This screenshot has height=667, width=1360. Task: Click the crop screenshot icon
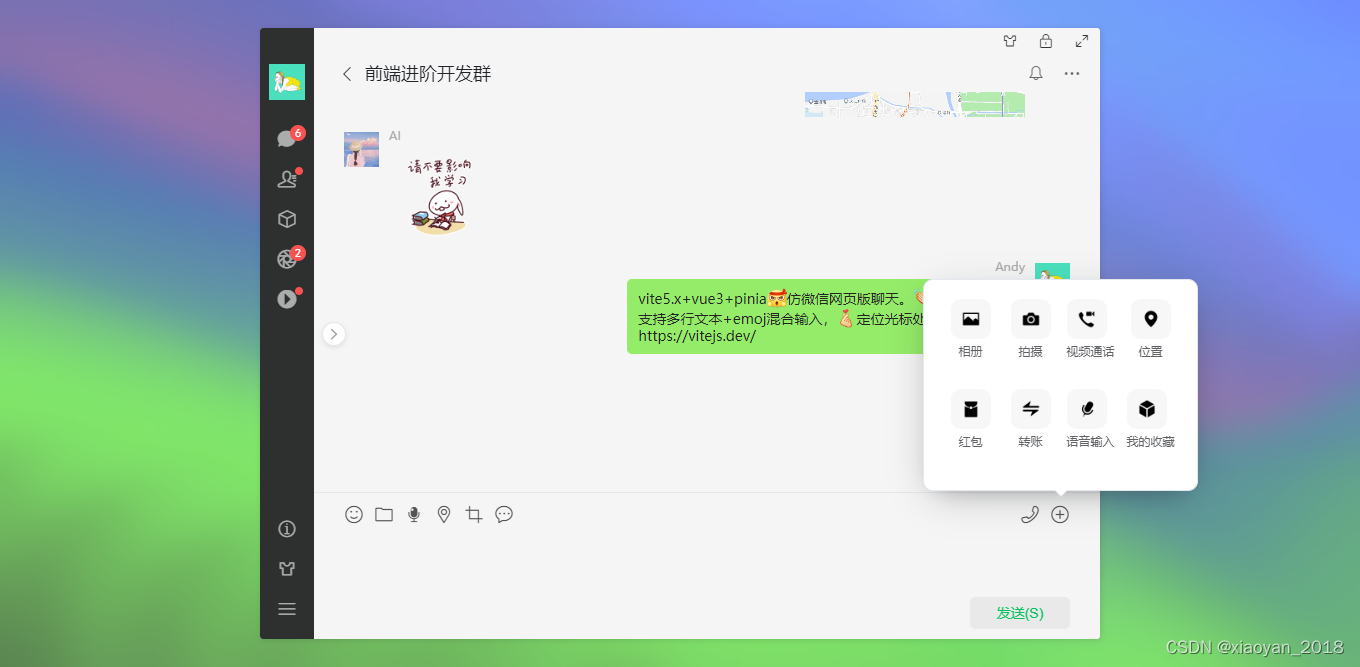pyautogui.click(x=474, y=514)
